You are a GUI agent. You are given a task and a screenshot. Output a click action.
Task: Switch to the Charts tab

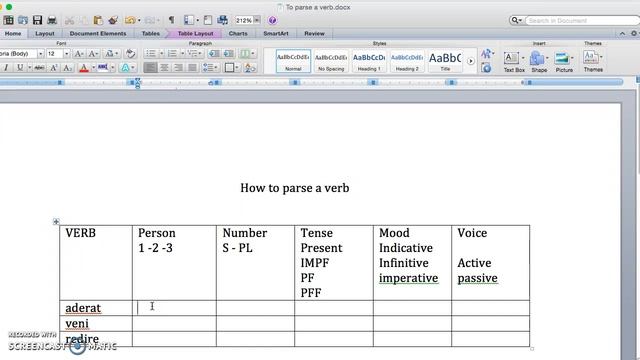click(238, 33)
